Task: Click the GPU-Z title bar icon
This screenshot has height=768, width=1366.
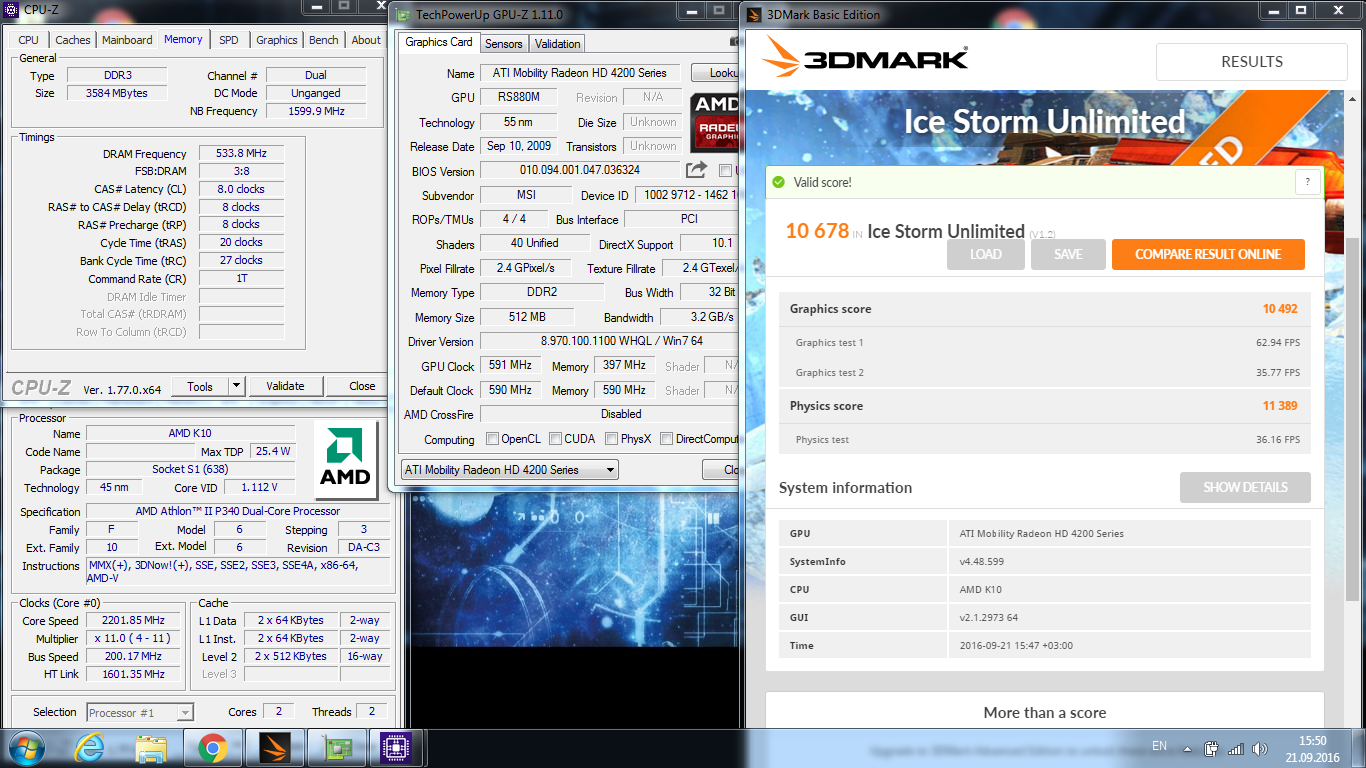Action: (403, 14)
